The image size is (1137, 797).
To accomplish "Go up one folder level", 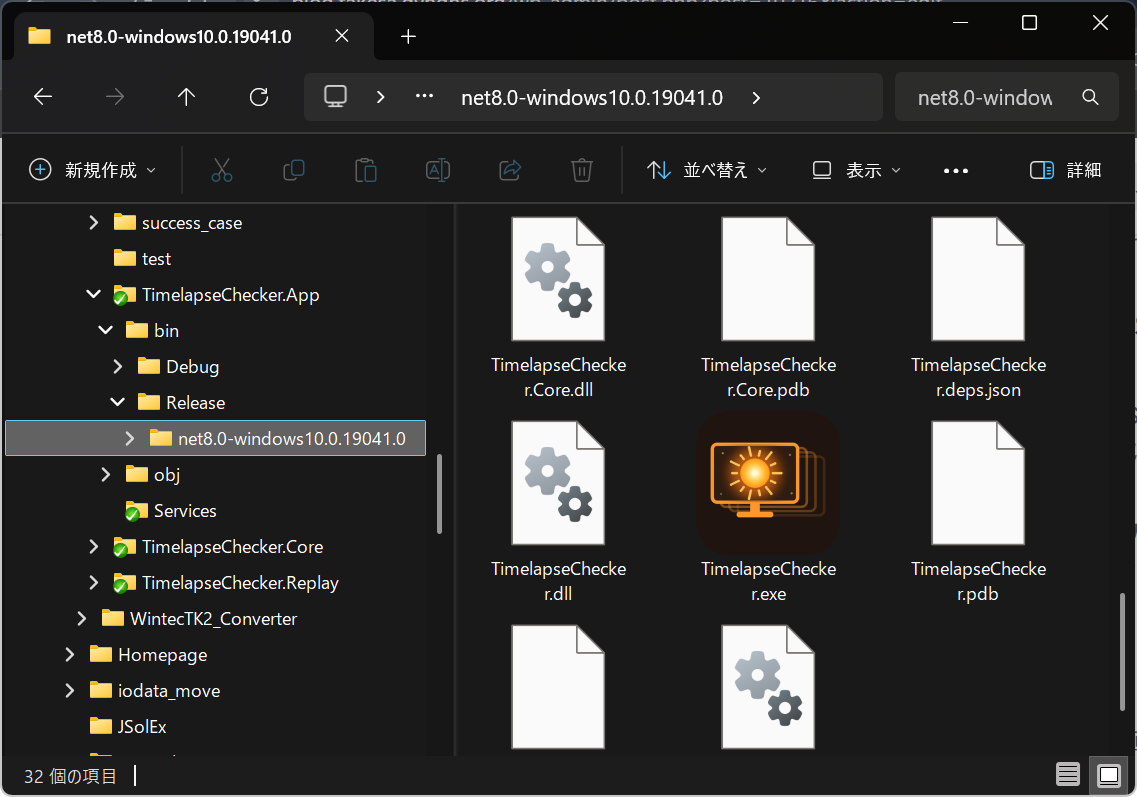I will tap(186, 96).
